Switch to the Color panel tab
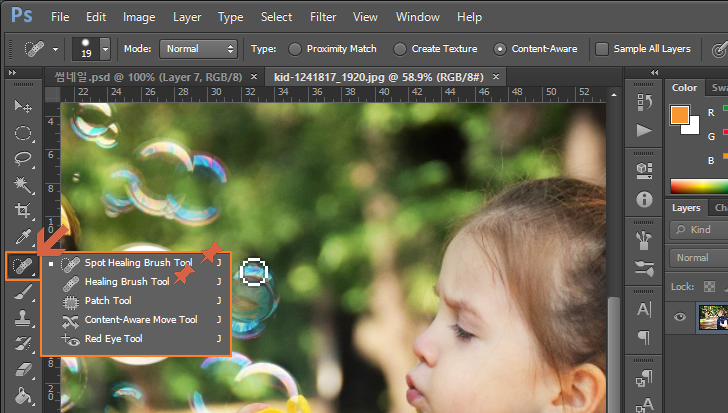 tap(684, 88)
